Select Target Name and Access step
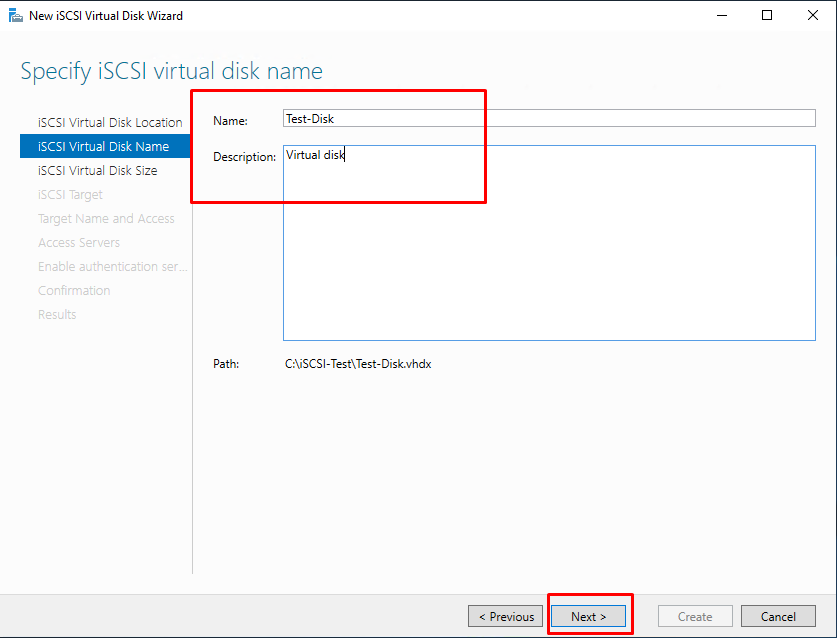This screenshot has height=638, width=837. [106, 218]
